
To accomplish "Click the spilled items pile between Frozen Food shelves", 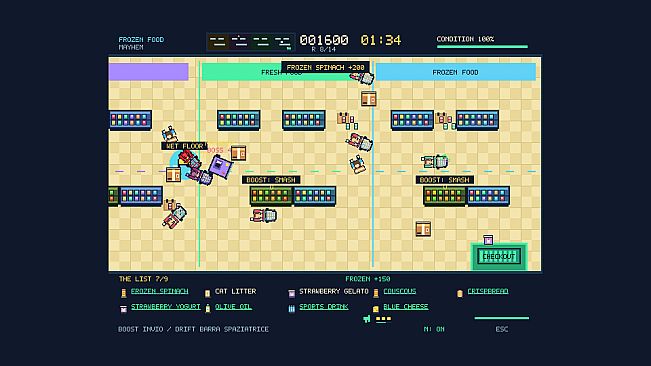I will [445, 121].
